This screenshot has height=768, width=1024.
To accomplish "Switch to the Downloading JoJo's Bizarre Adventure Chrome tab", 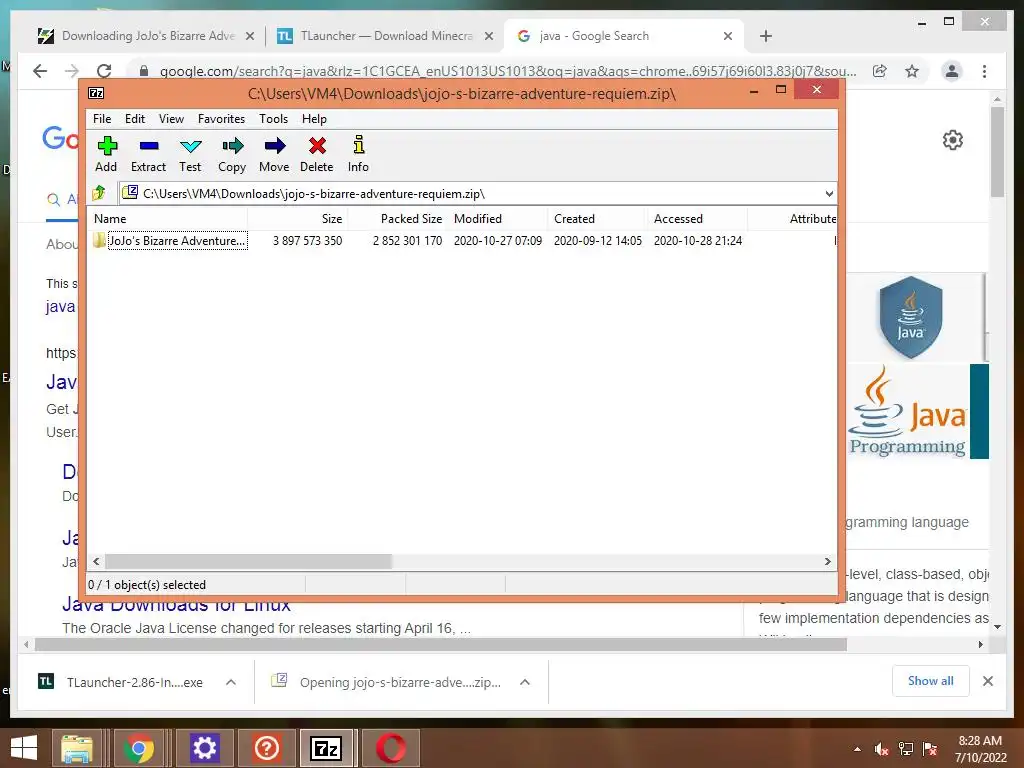I will [x=147, y=36].
